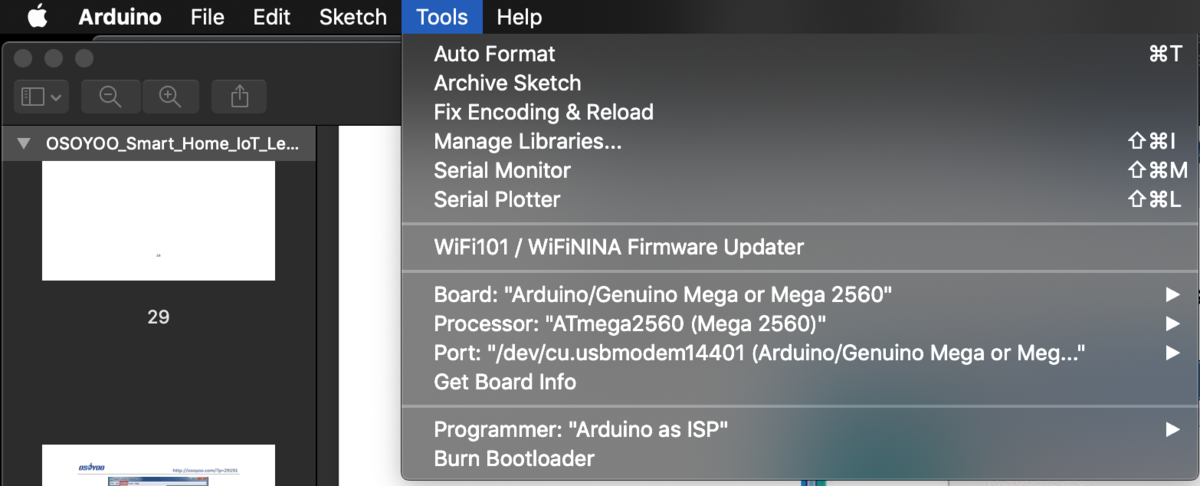The height and width of the screenshot is (486, 1200).
Task: Select Auto Format from Tools menu
Action: pyautogui.click(x=494, y=54)
